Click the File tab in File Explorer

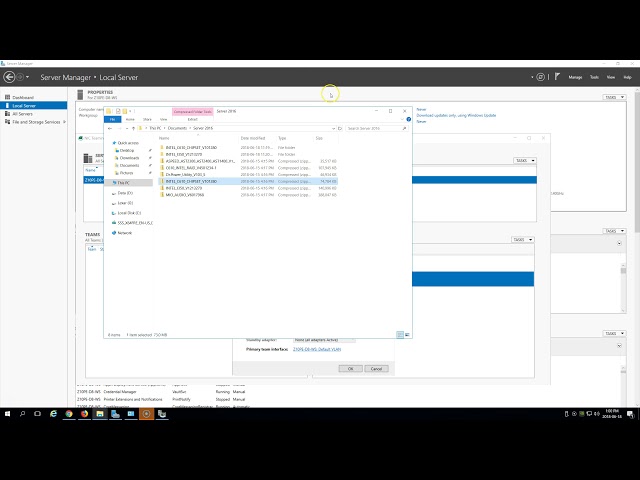pos(112,119)
